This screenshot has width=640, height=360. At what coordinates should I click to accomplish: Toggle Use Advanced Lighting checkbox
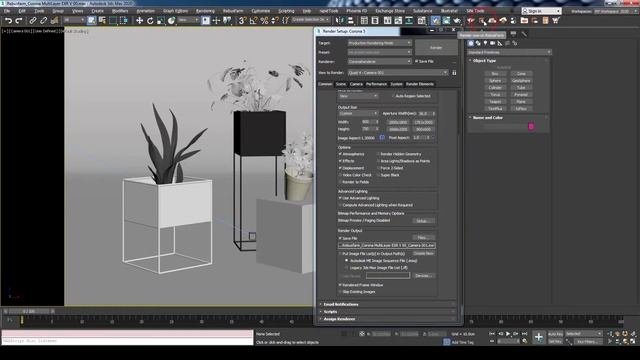340,198
